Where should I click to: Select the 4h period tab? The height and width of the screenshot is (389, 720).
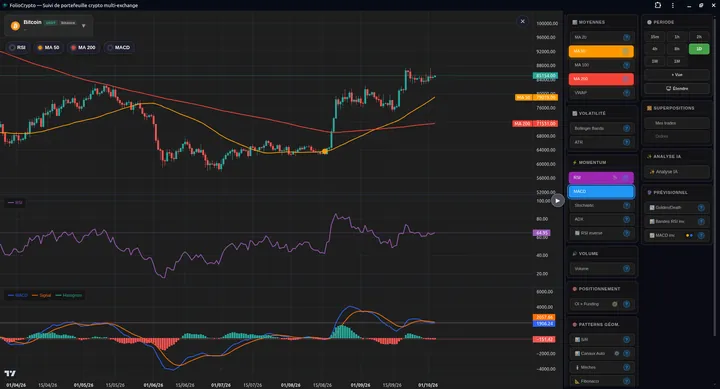(655, 49)
